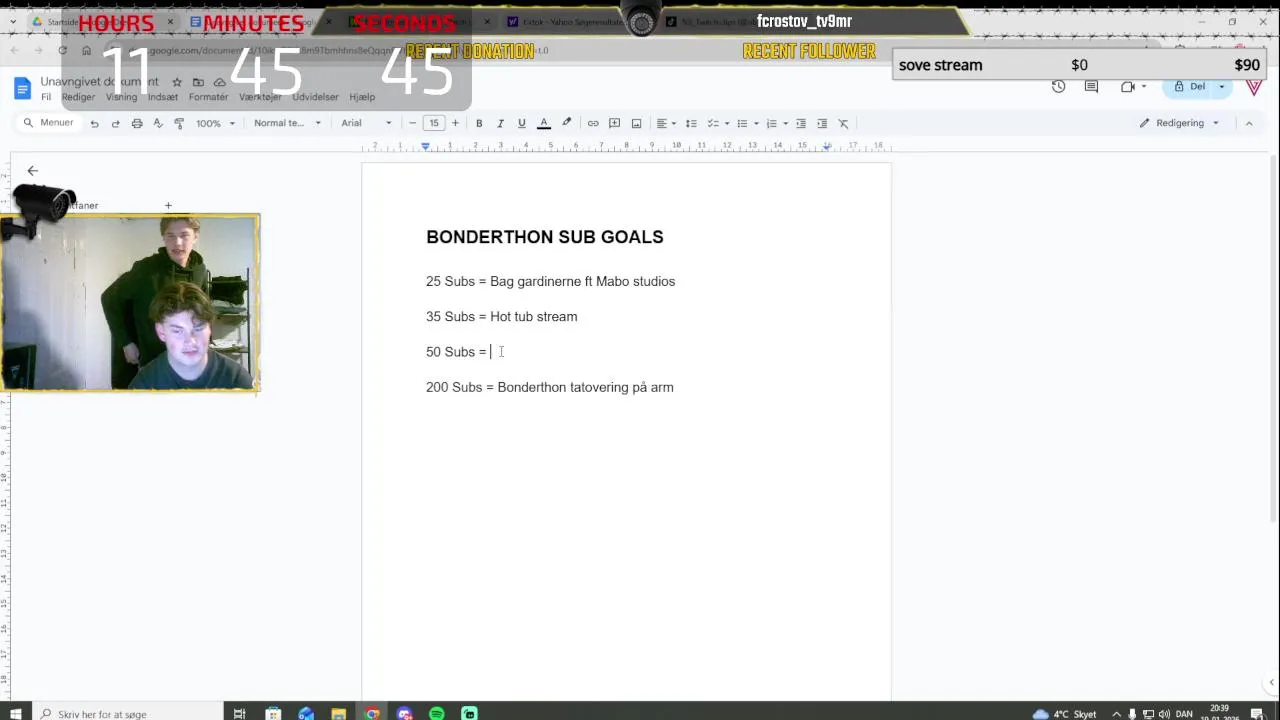Open the bulleted list dropdown arrow
1280x720 pixels.
pos(756,123)
